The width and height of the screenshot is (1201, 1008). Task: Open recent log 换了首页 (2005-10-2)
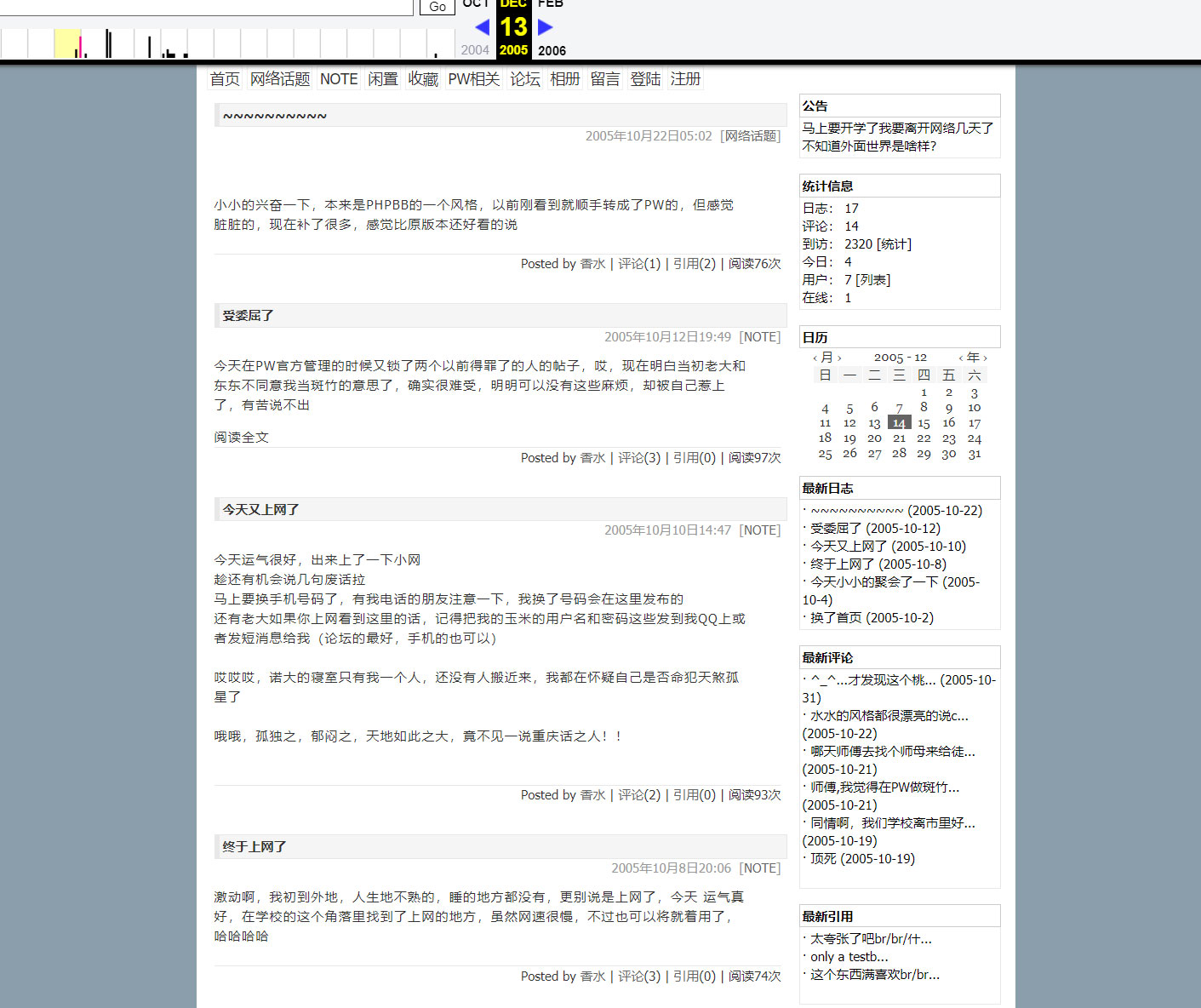[872, 618]
